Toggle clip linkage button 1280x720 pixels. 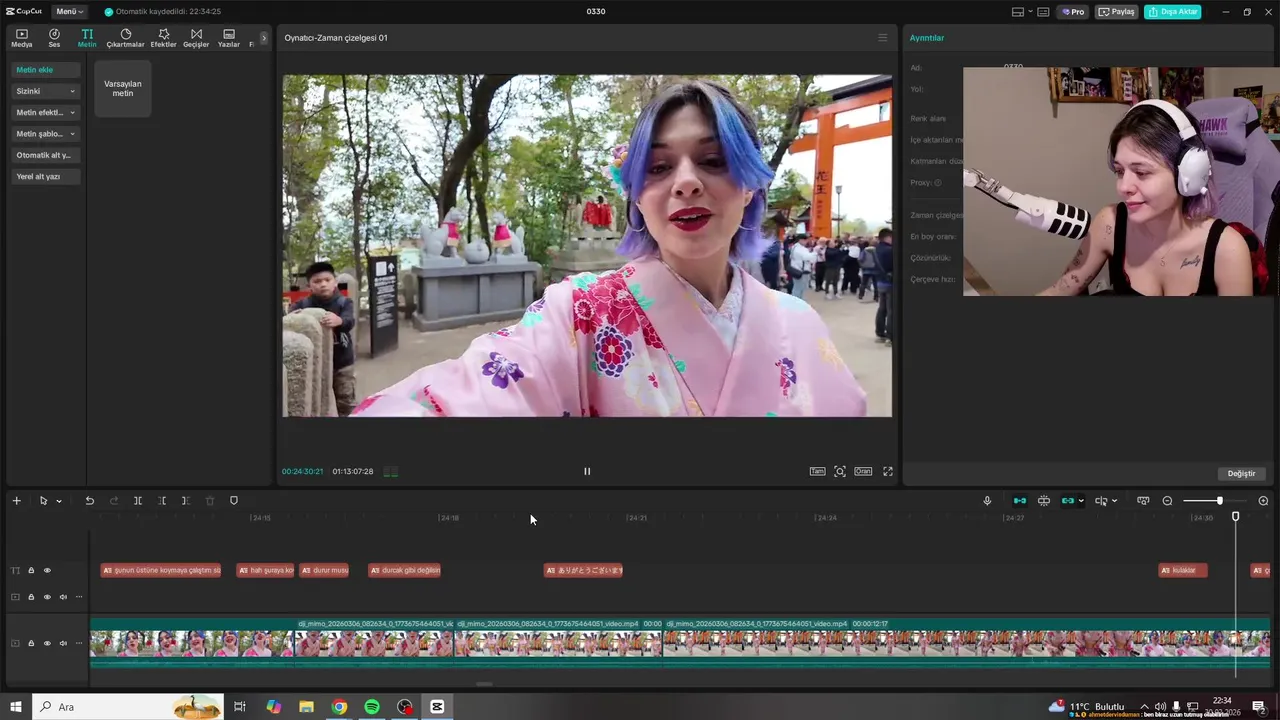coord(1067,501)
